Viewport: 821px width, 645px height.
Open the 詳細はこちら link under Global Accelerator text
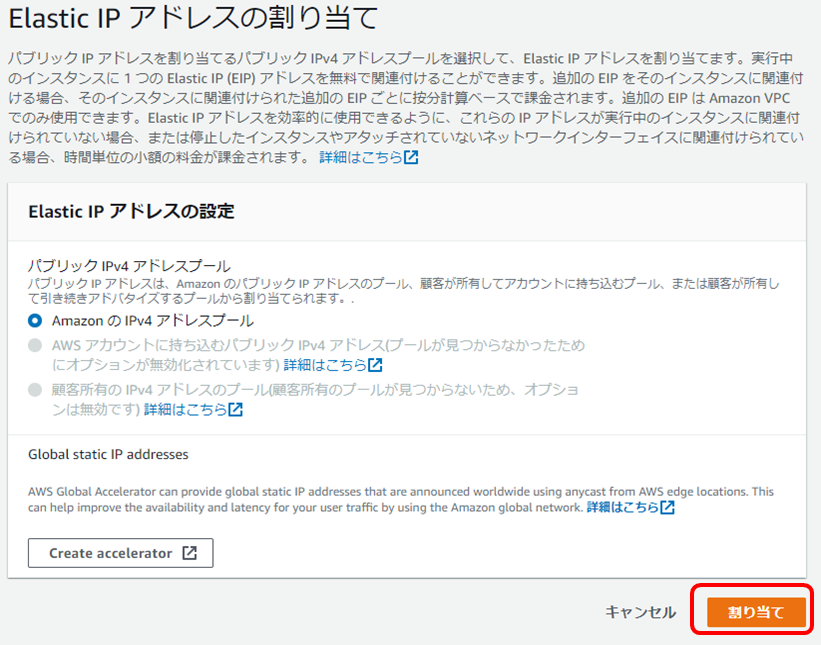coord(630,507)
